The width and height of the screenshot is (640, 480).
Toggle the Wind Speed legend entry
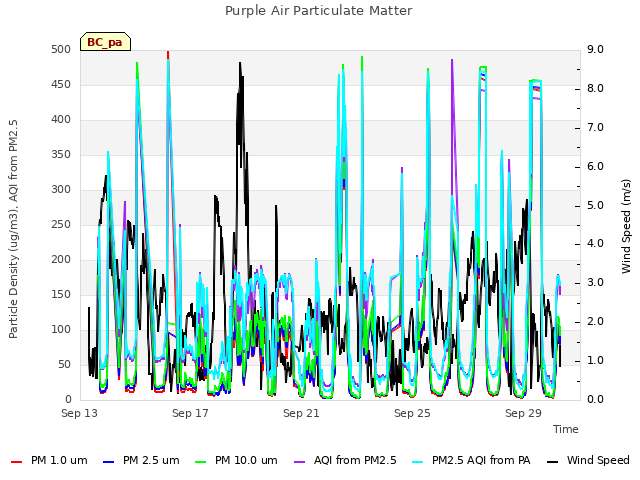(x=588, y=460)
